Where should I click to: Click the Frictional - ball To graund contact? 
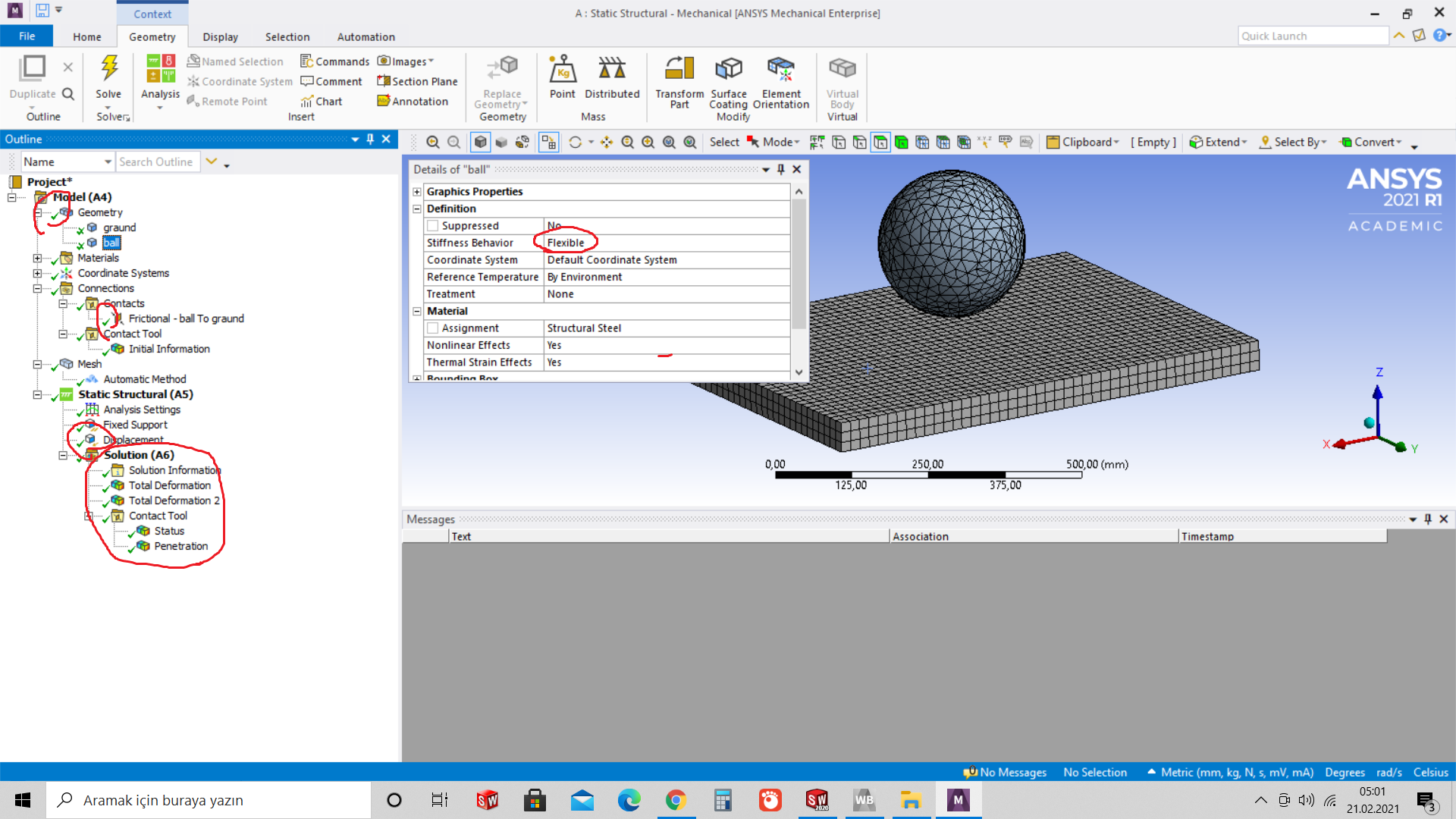tap(186, 318)
